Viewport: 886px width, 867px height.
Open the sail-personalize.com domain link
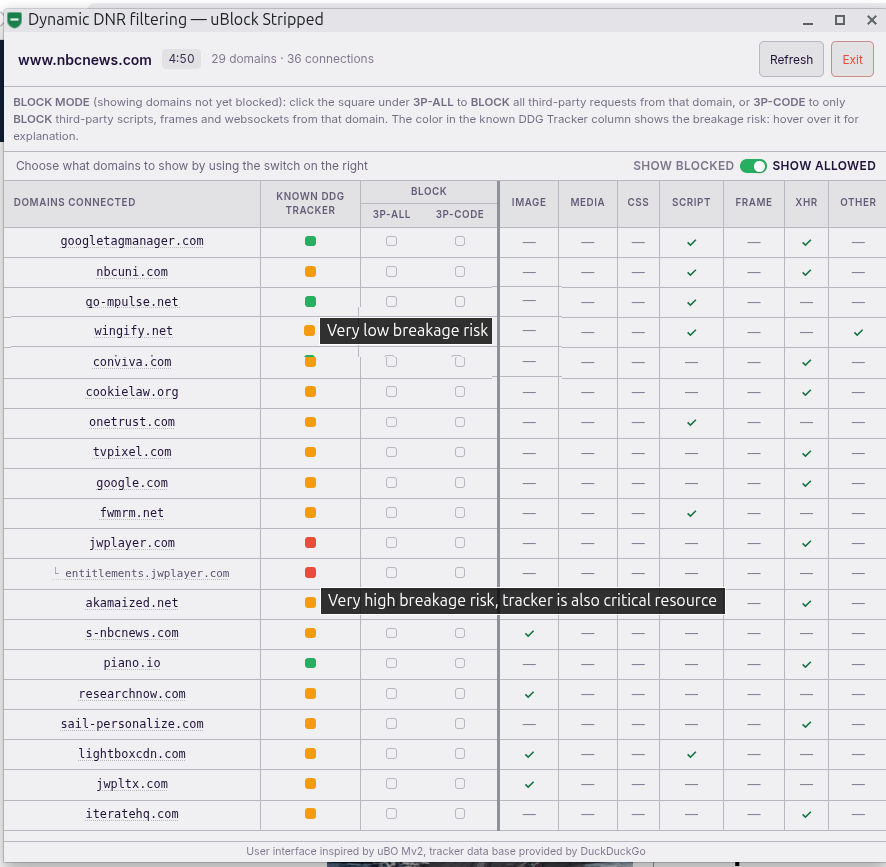point(132,724)
